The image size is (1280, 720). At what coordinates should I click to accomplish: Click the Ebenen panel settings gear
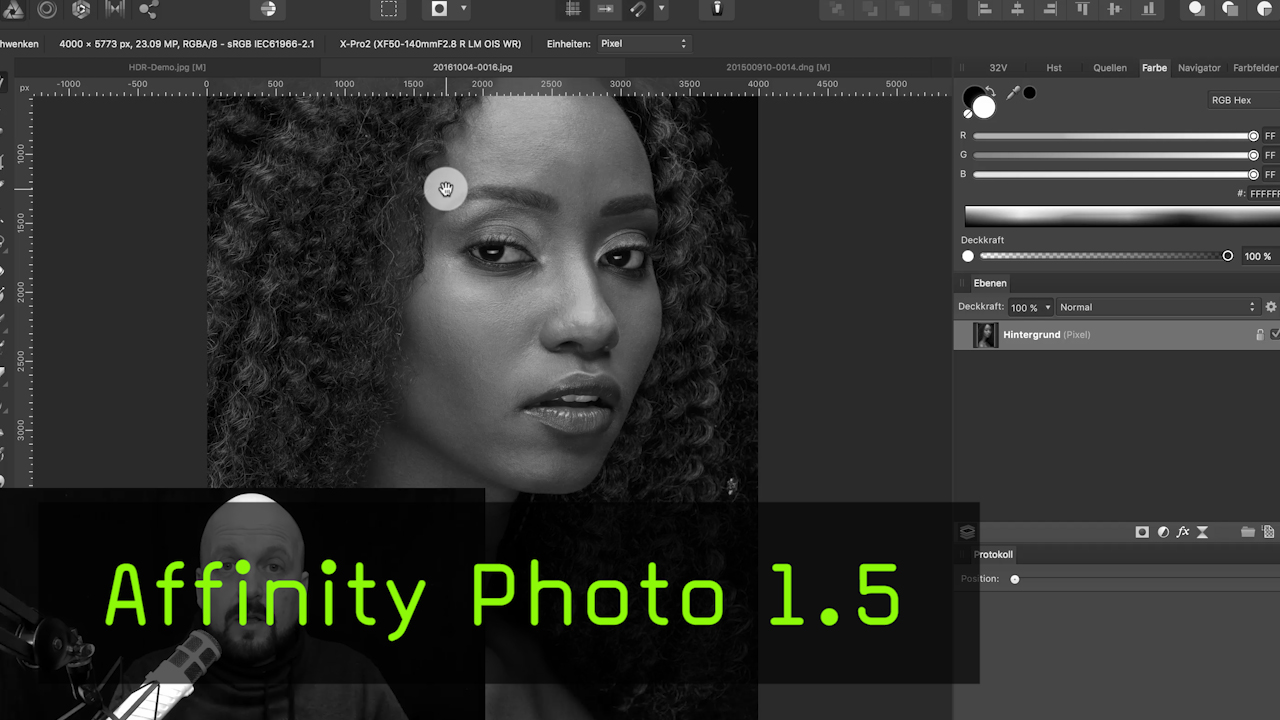click(x=1270, y=306)
